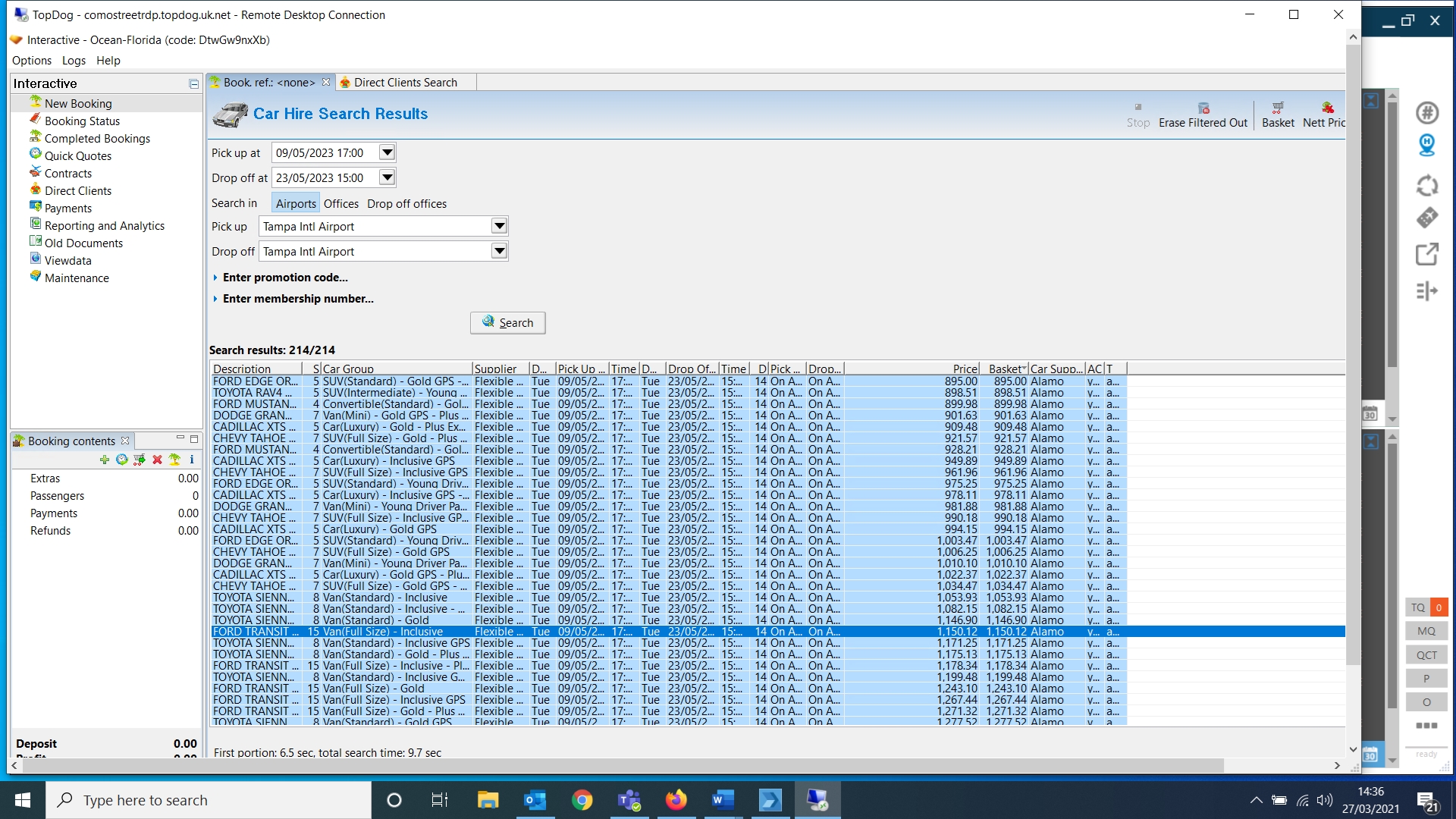Screen dimensions: 1456x819
Task: Click the red X delete icon in Booking contents
Action: 157,460
